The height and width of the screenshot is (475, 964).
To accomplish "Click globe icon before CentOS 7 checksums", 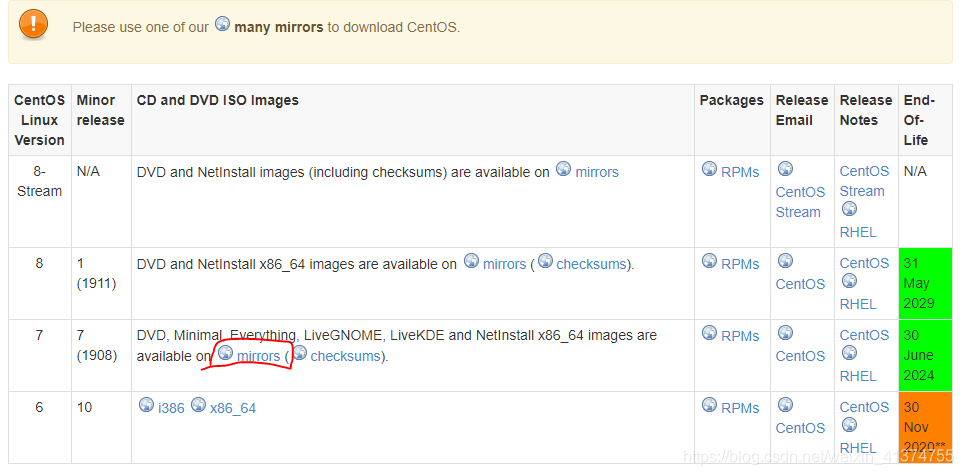I will coord(299,353).
